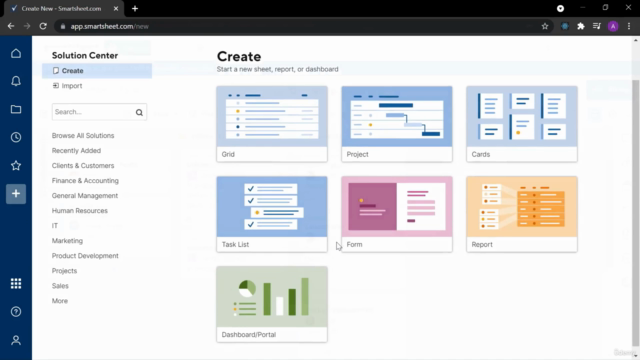The width and height of the screenshot is (640, 360).
Task: Create a new Grid sheet
Action: (x=272, y=124)
